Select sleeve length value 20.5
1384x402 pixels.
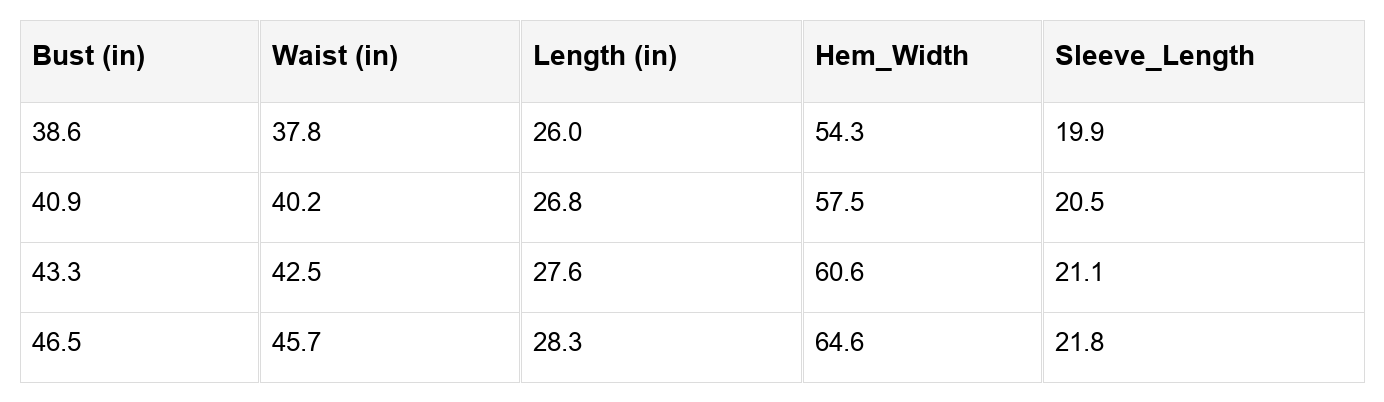[x=1080, y=203]
